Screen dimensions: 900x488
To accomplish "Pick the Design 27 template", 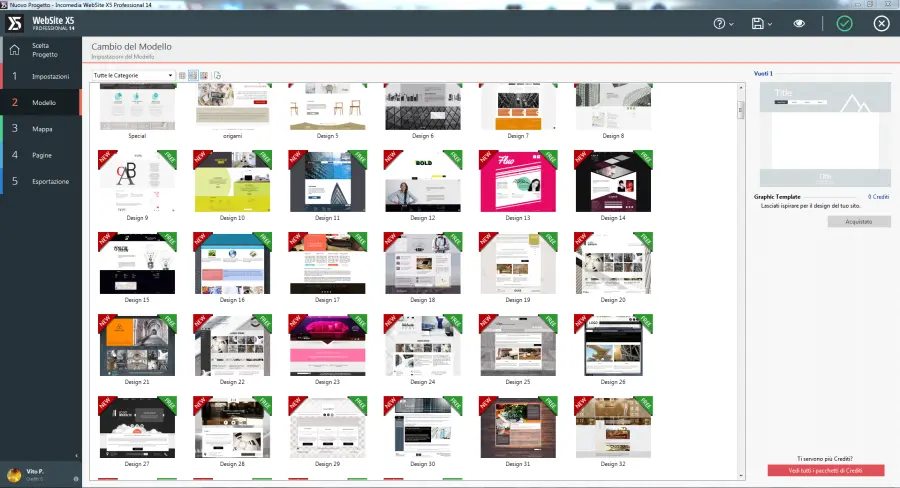I will tap(137, 428).
